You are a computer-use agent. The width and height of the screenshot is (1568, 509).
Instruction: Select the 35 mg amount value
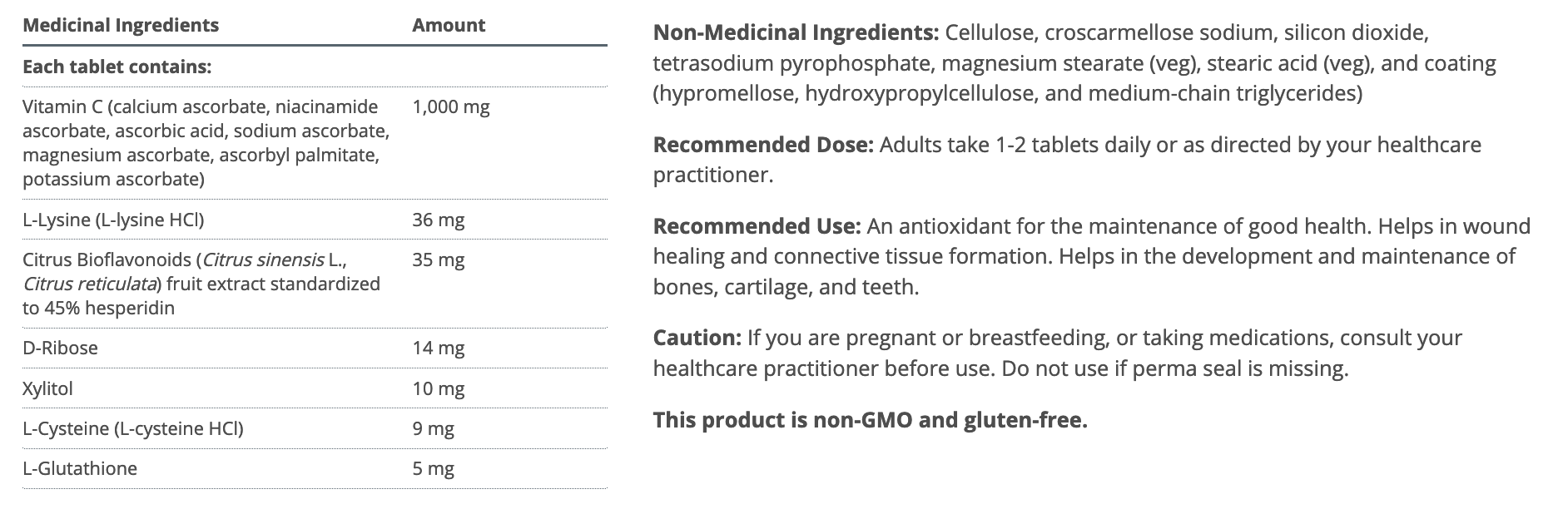tap(439, 259)
